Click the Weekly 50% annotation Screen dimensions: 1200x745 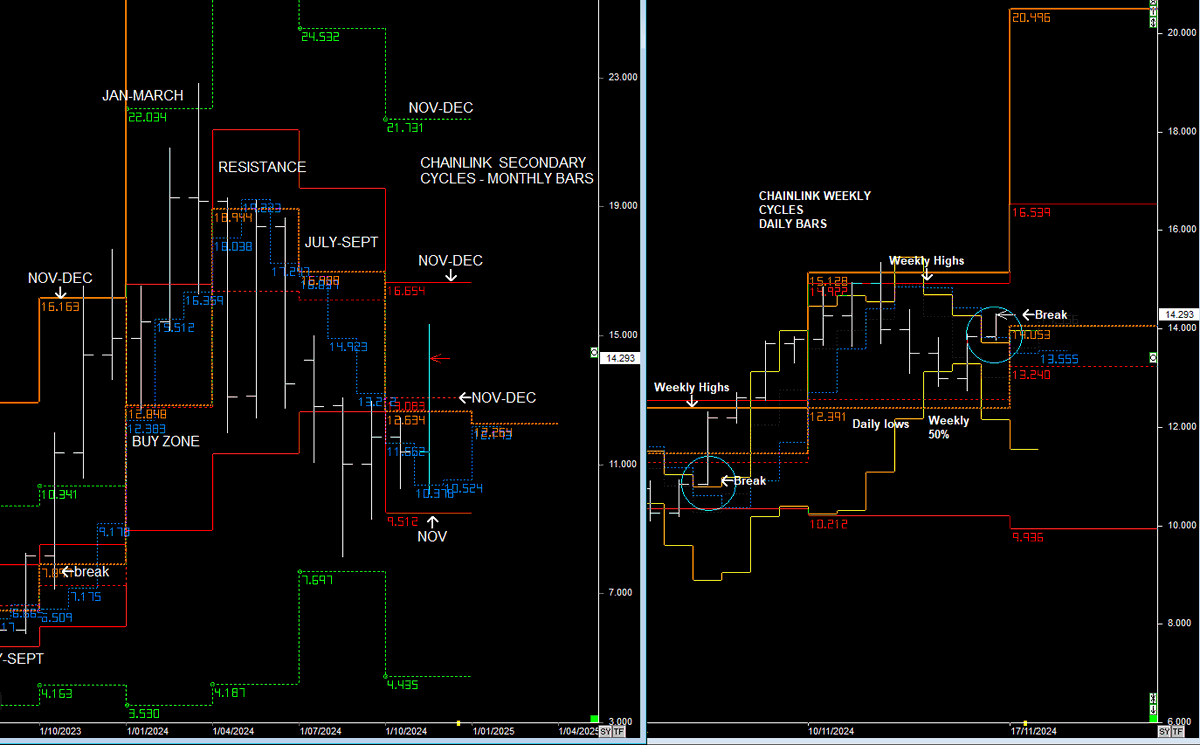point(948,428)
